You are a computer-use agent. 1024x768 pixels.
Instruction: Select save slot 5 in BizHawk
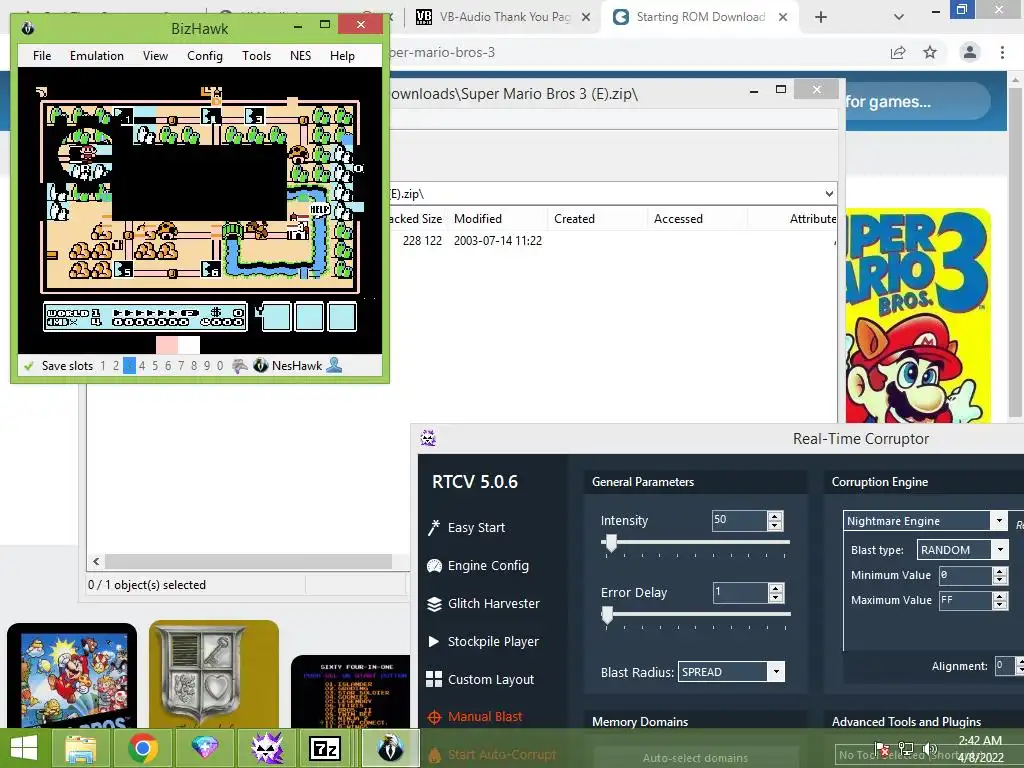click(x=155, y=366)
